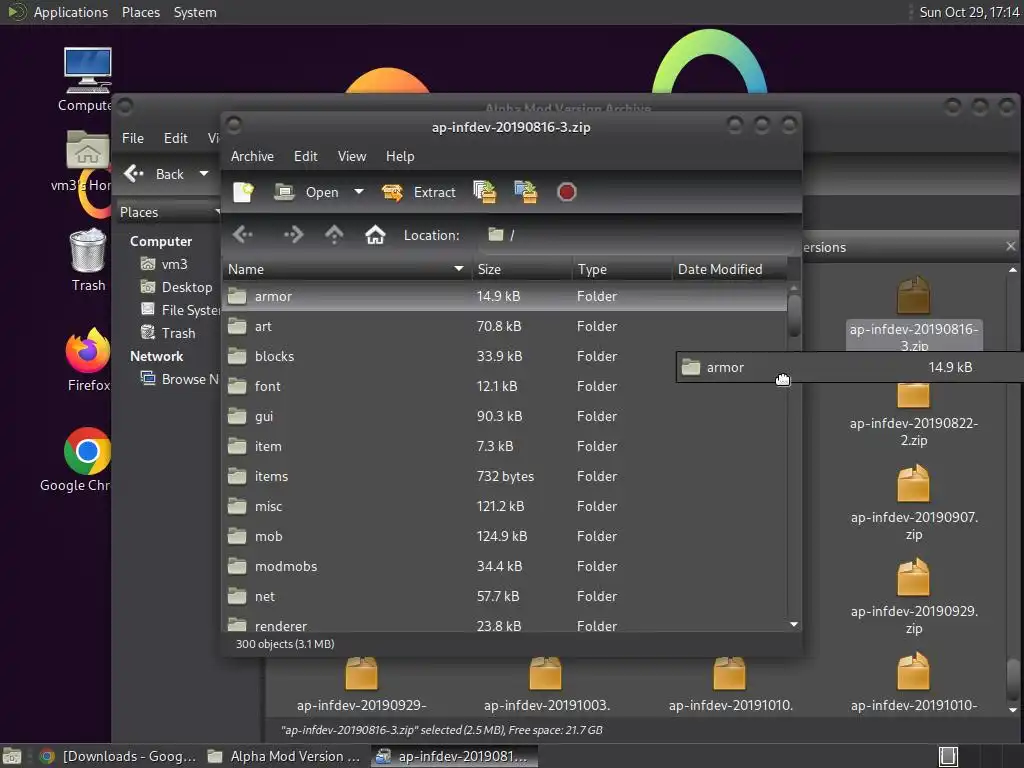Click the add files to archive icon
1024x768 pixels.
point(485,192)
